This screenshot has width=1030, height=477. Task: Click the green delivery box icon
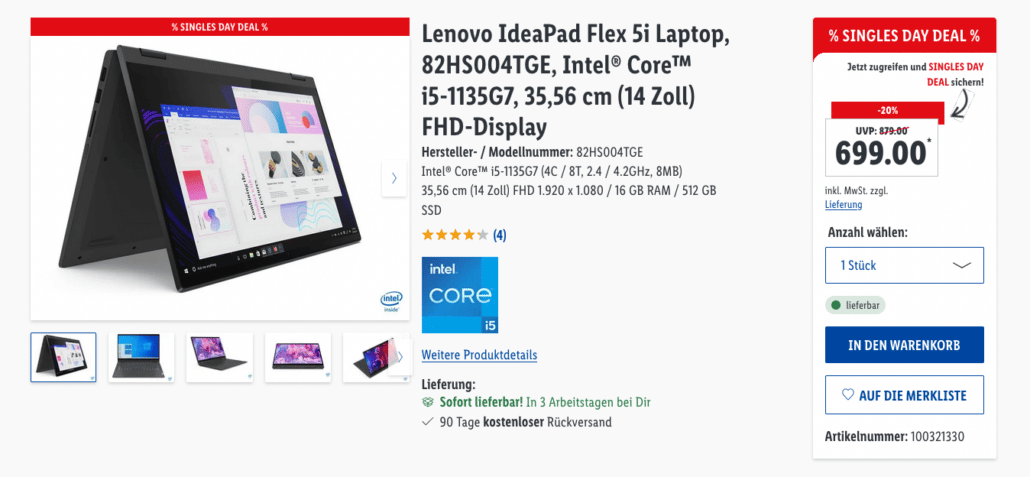click(428, 402)
